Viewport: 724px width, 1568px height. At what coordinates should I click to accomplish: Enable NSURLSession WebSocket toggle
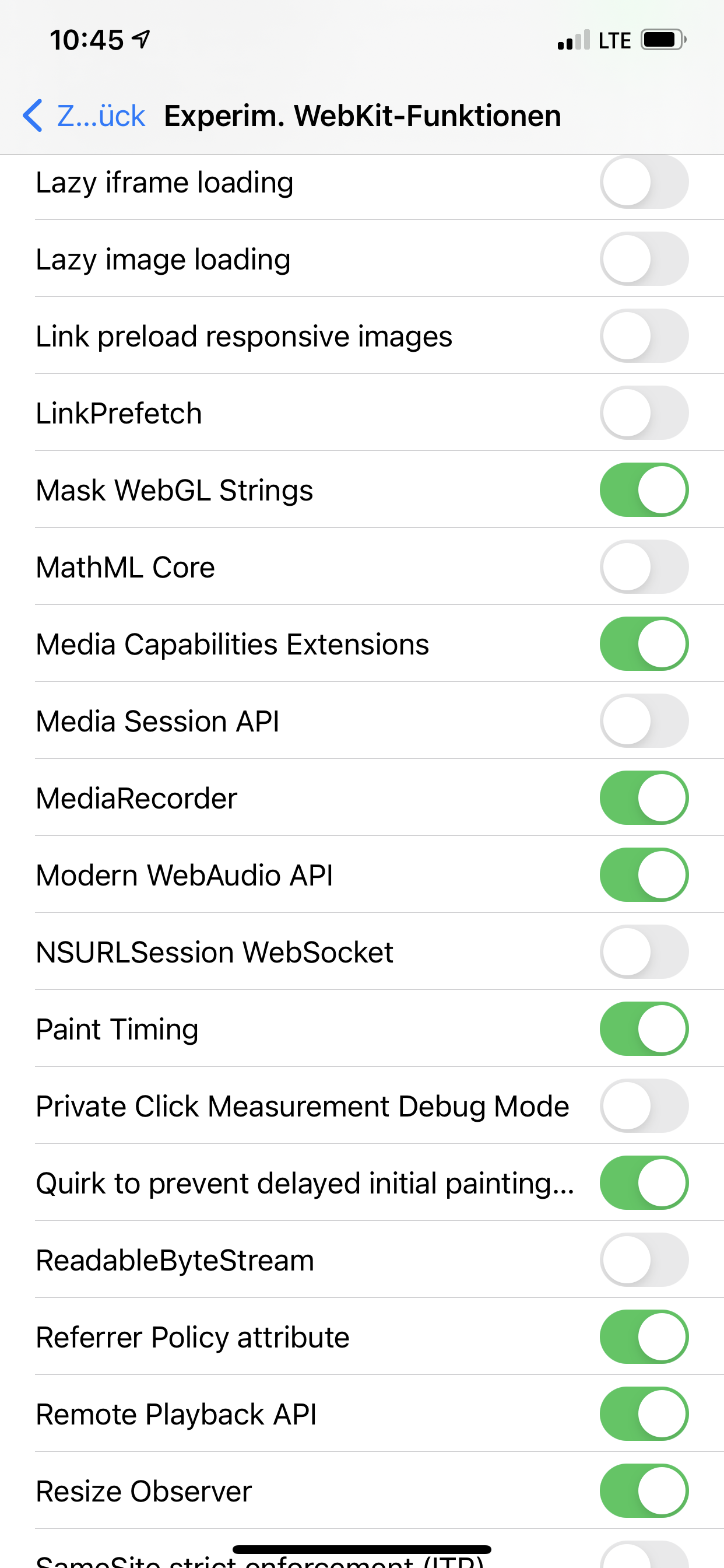pyautogui.click(x=644, y=952)
